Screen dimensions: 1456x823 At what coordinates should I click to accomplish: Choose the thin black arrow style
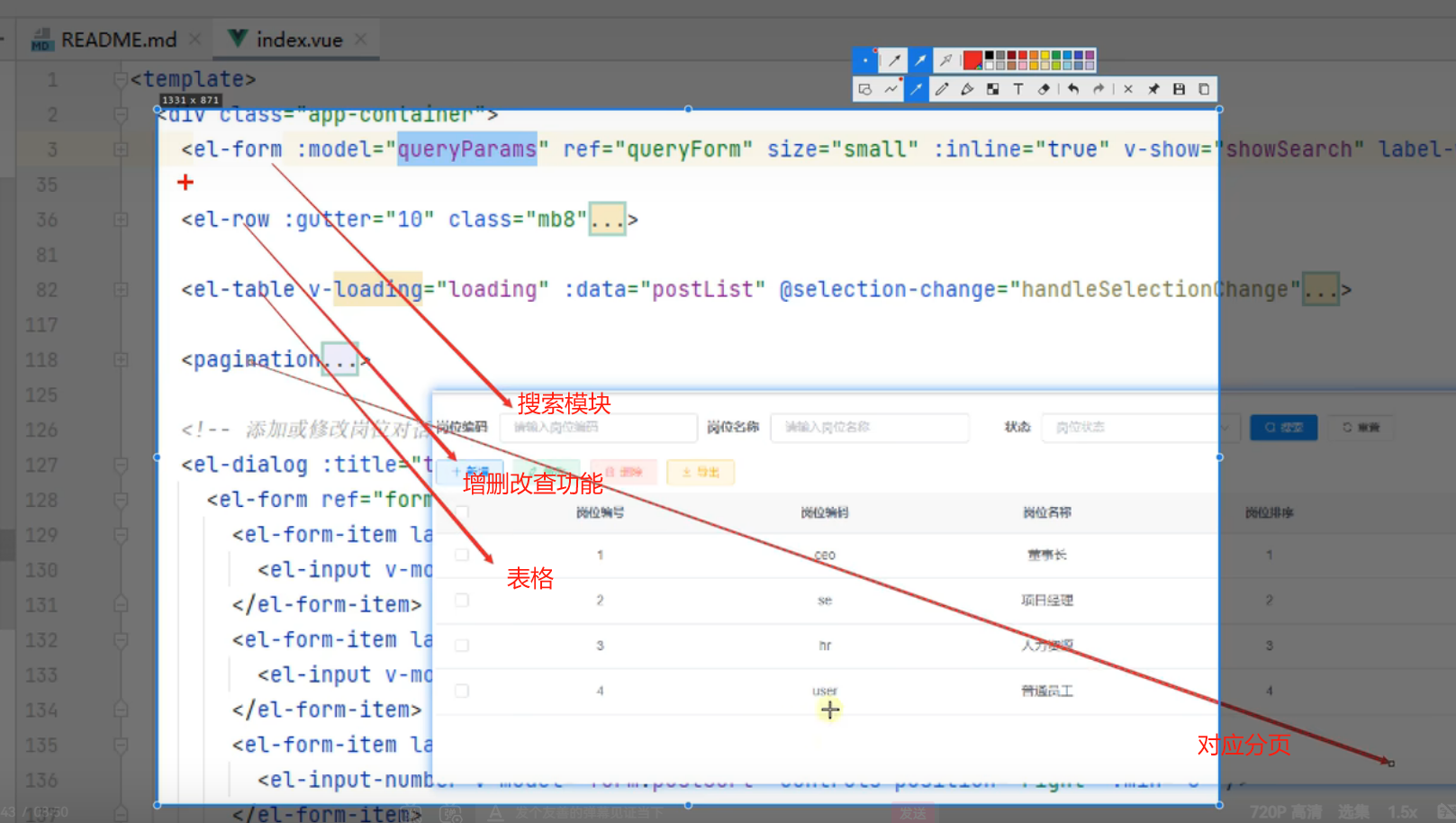coord(893,60)
